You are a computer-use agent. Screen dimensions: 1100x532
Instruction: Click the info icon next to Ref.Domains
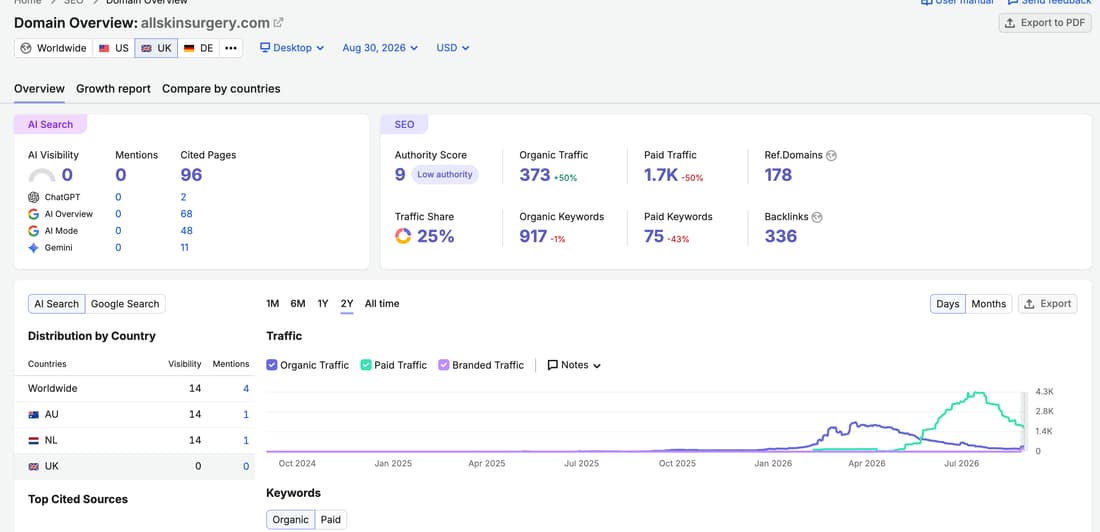coord(832,156)
